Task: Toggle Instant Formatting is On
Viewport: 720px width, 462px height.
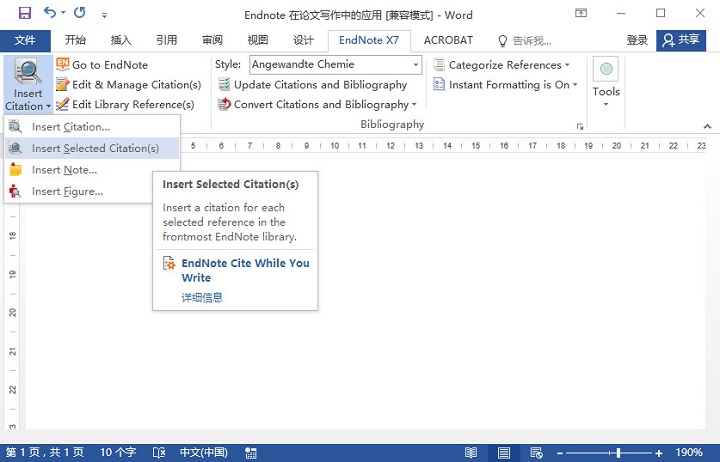Action: 505,85
